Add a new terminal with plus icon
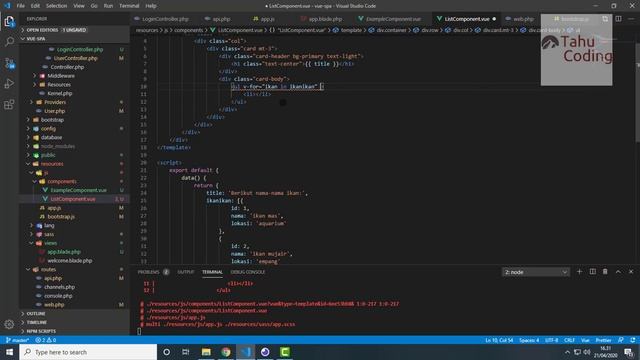This screenshot has width=640, height=360. tap(579, 272)
